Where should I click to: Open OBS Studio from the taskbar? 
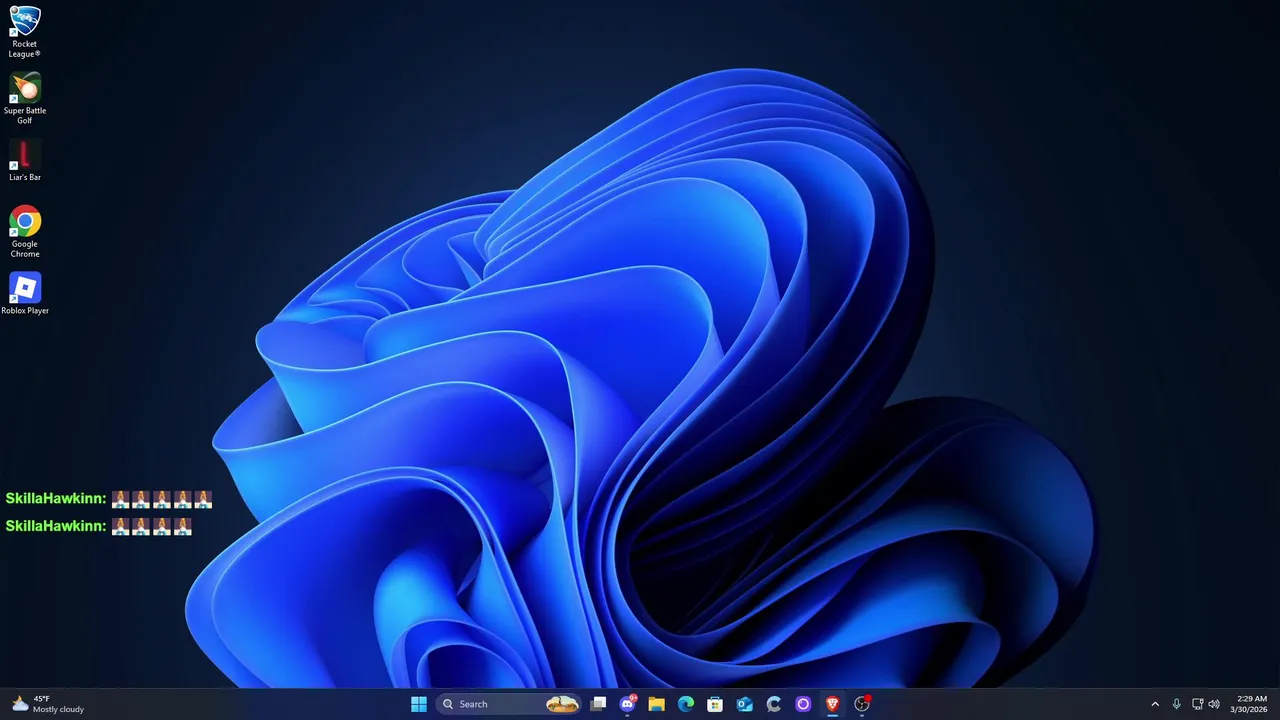(x=862, y=704)
